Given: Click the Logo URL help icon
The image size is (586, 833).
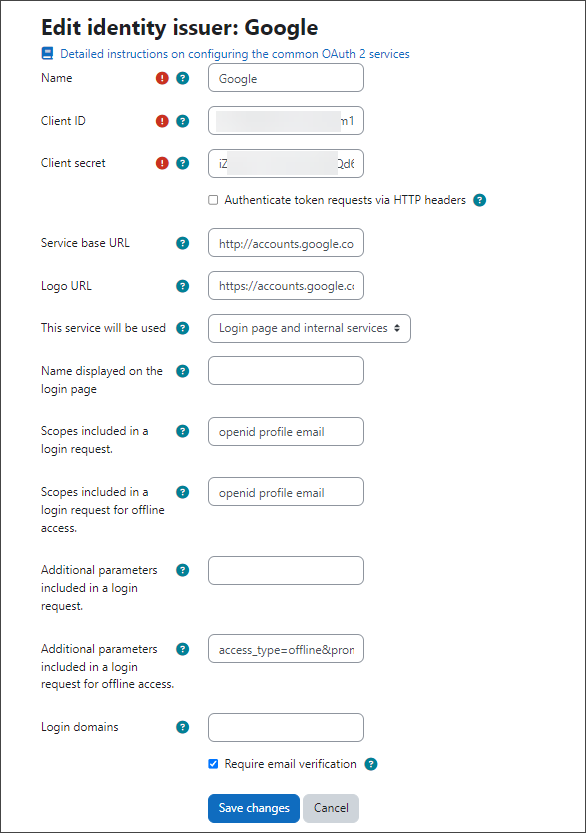Looking at the screenshot, I should 182,286.
